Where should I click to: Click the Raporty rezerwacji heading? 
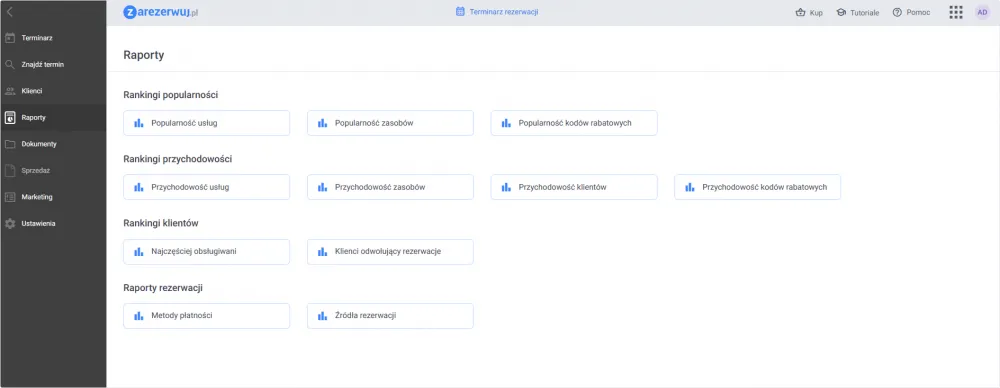163,288
